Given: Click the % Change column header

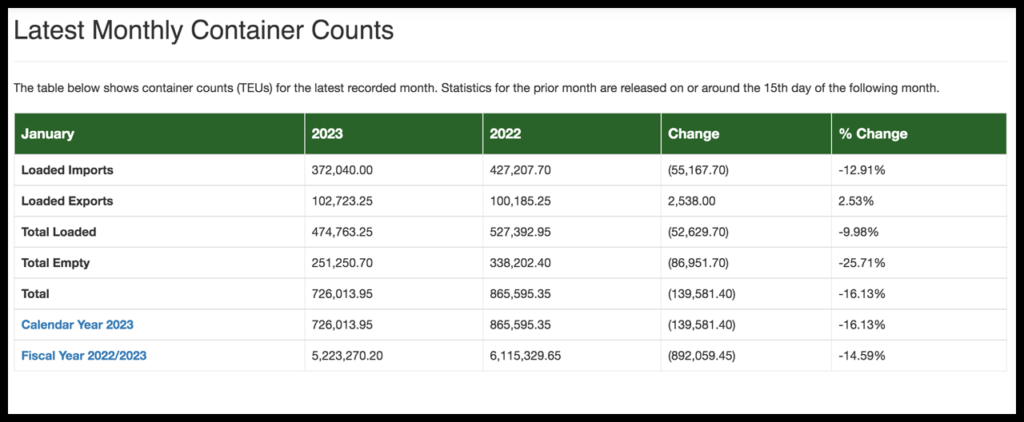Looking at the screenshot, I should coord(873,134).
